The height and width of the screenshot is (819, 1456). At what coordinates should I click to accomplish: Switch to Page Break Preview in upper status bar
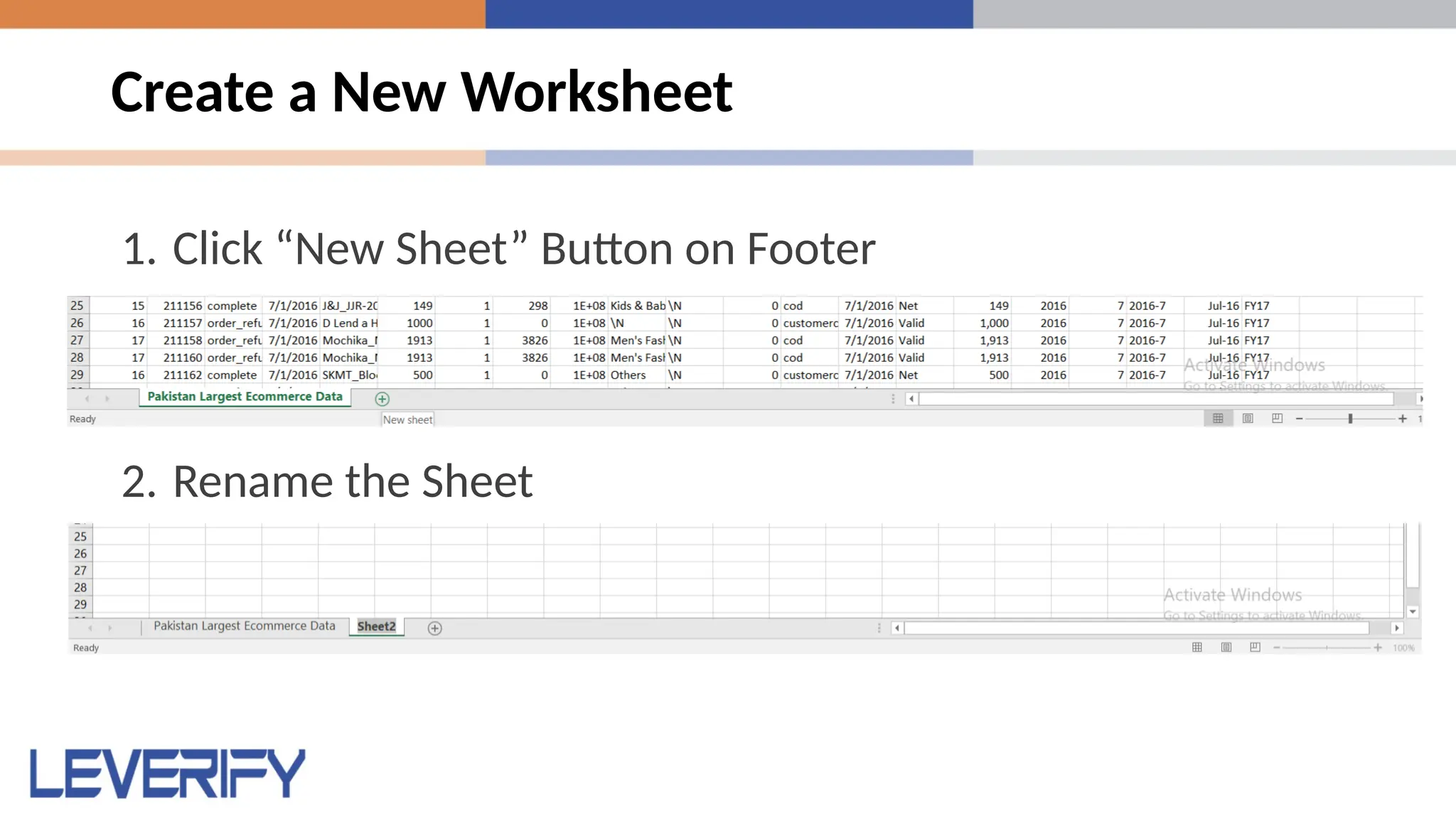point(1277,419)
